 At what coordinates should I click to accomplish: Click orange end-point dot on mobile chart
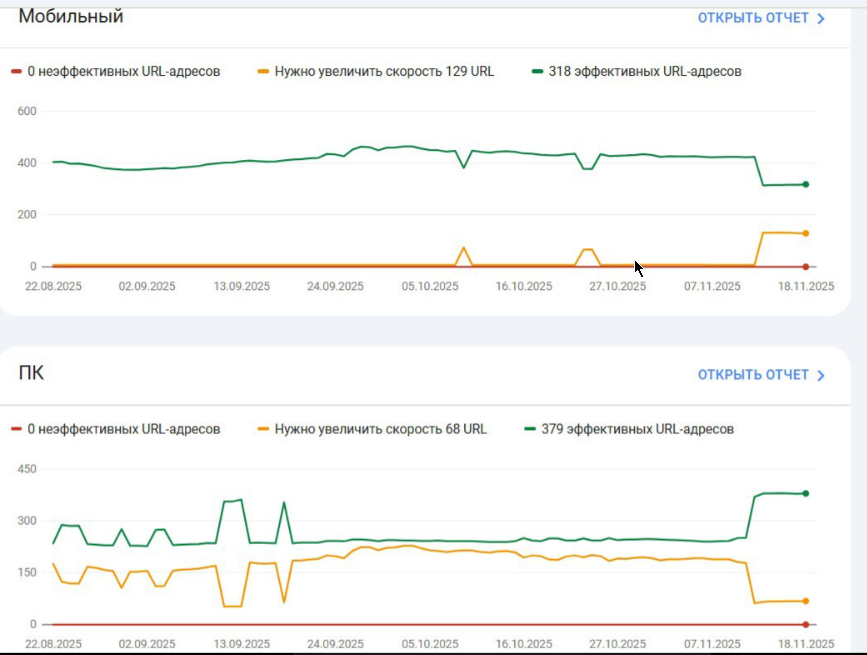806,233
